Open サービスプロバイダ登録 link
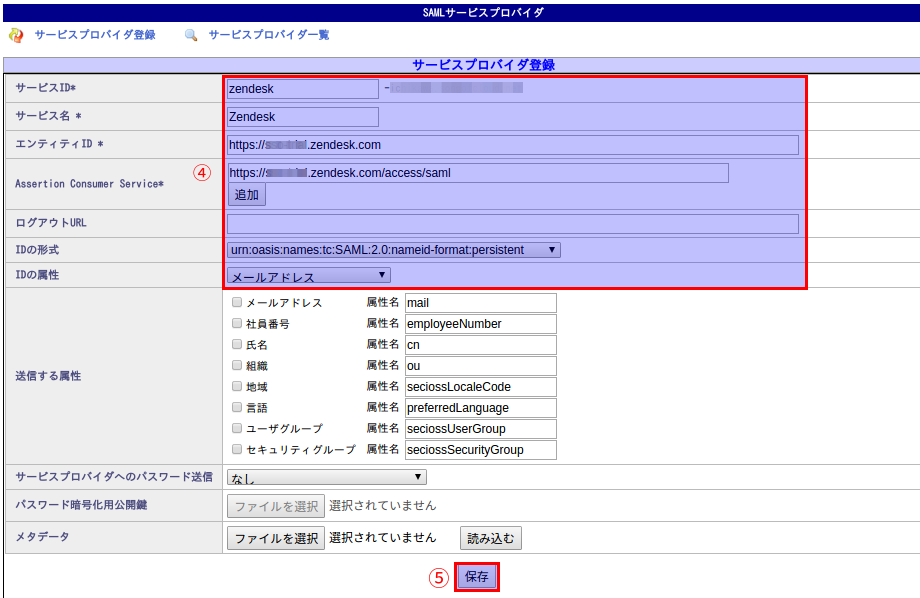The height and width of the screenshot is (598, 920). click(95, 35)
